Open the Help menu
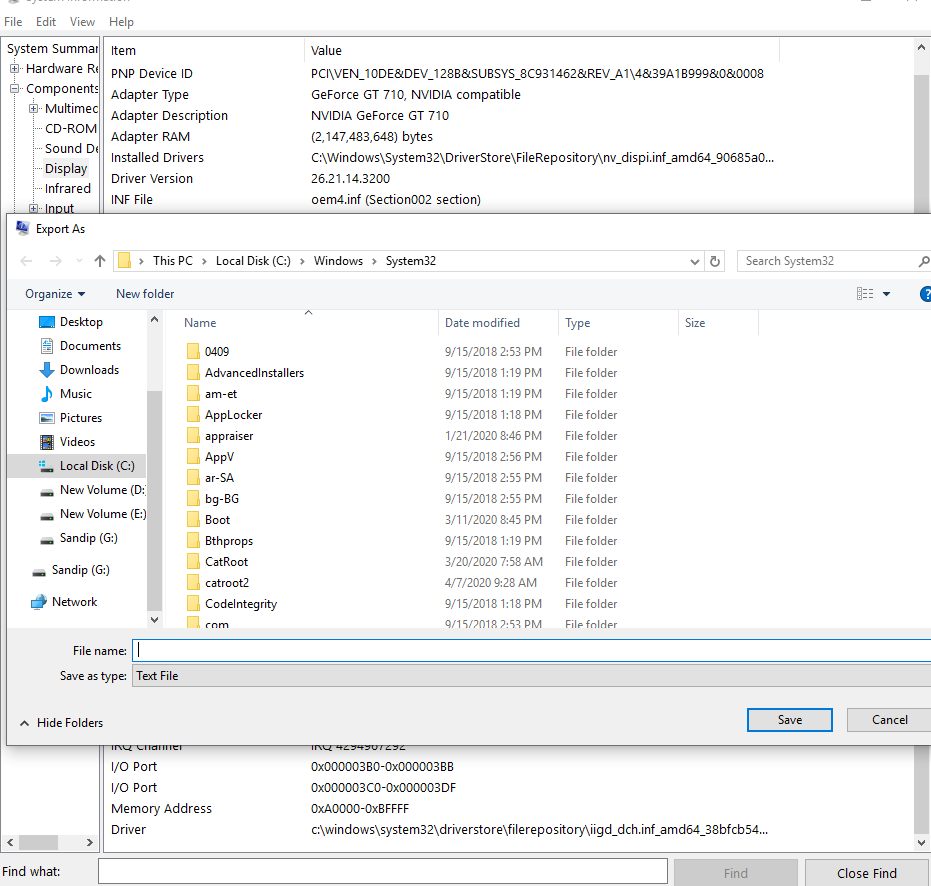The image size is (931, 886). pos(121,22)
